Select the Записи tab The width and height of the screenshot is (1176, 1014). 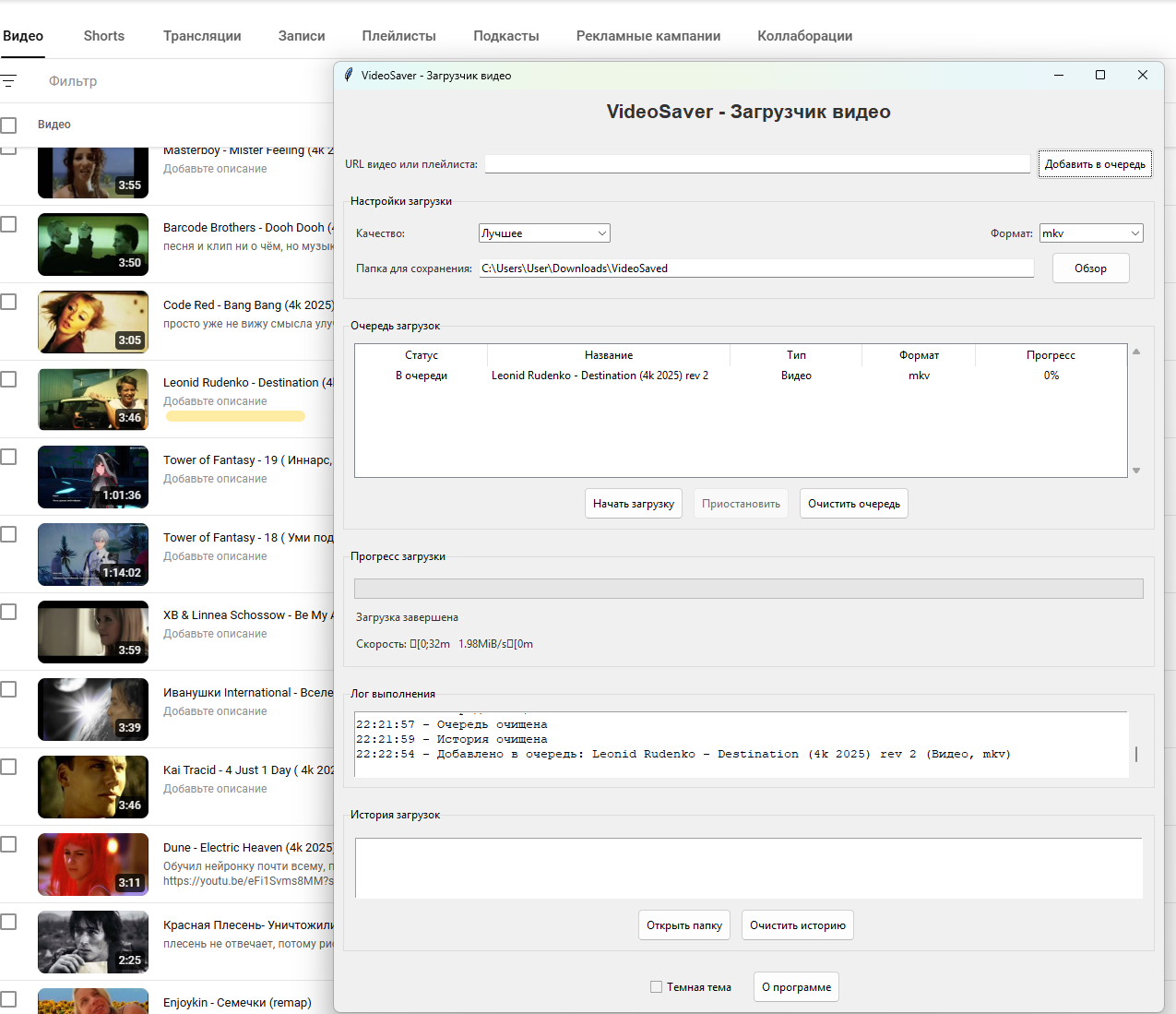[x=302, y=36]
